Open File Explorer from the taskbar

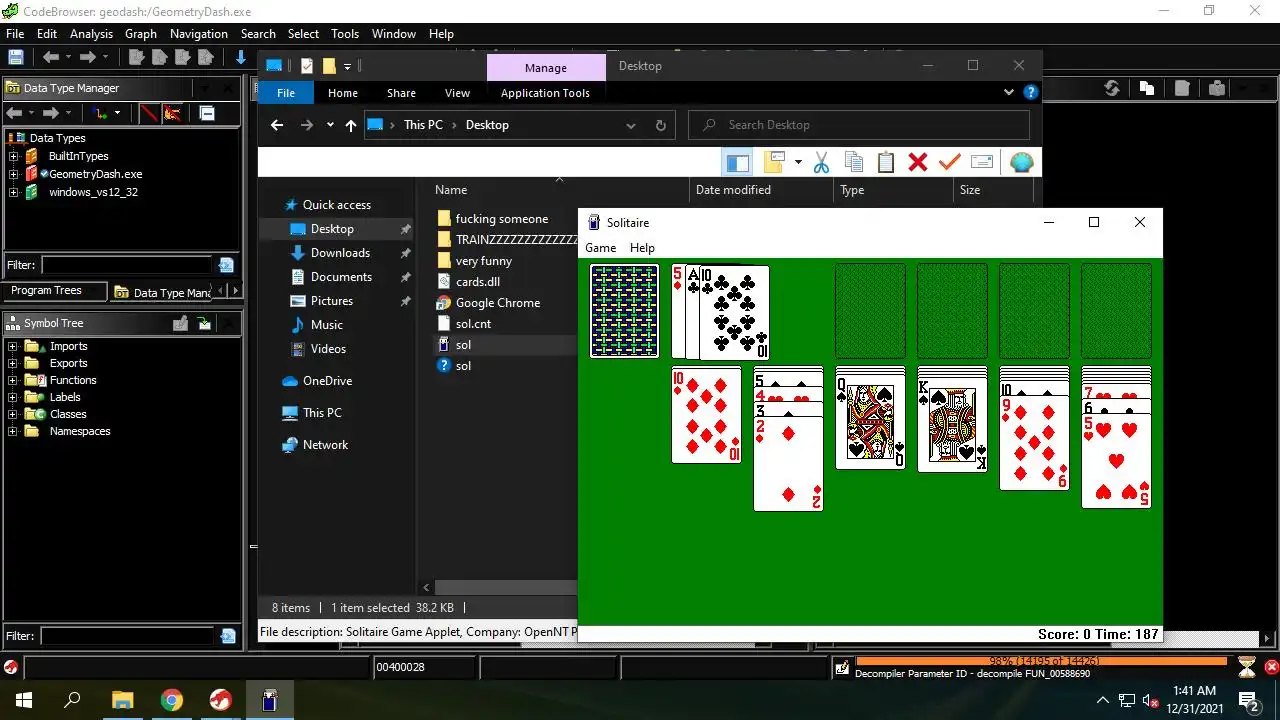point(122,700)
